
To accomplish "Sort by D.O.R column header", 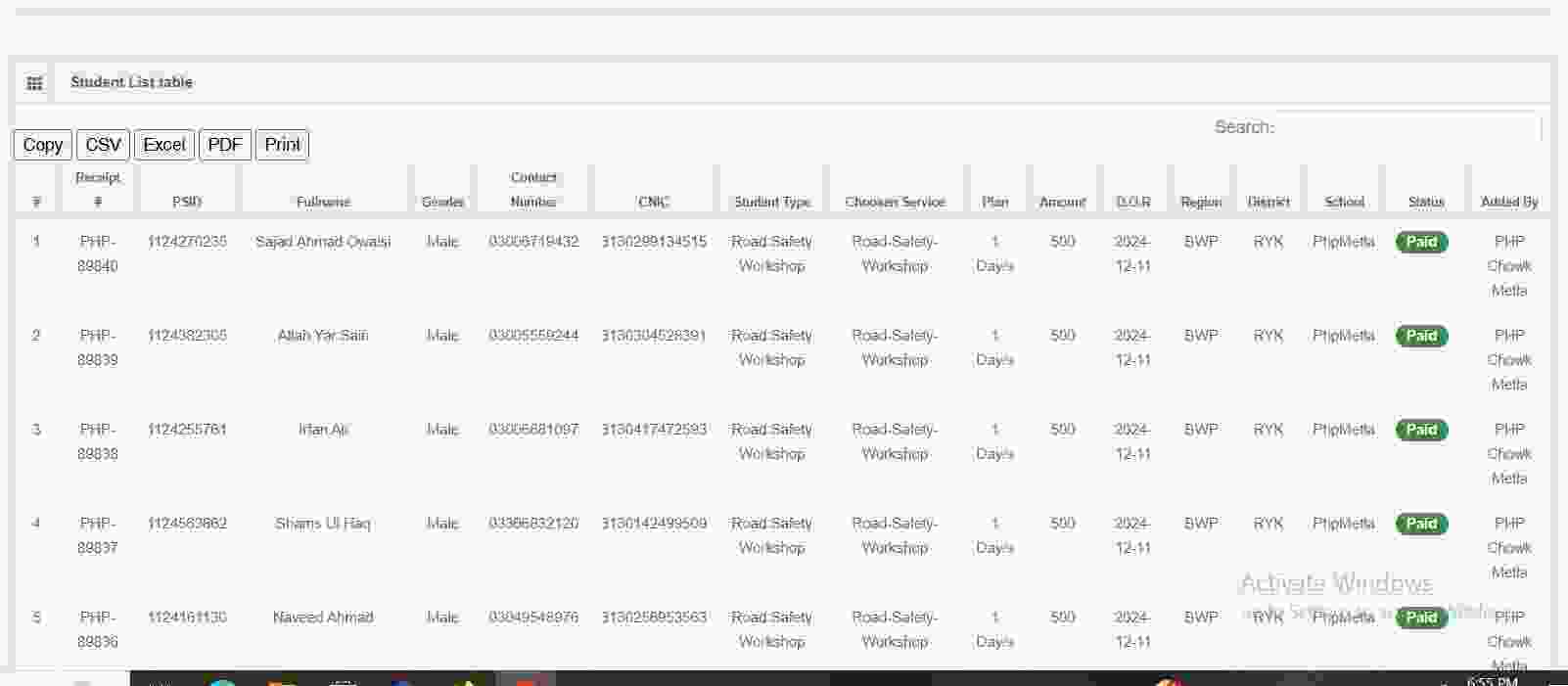I will point(1132,202).
